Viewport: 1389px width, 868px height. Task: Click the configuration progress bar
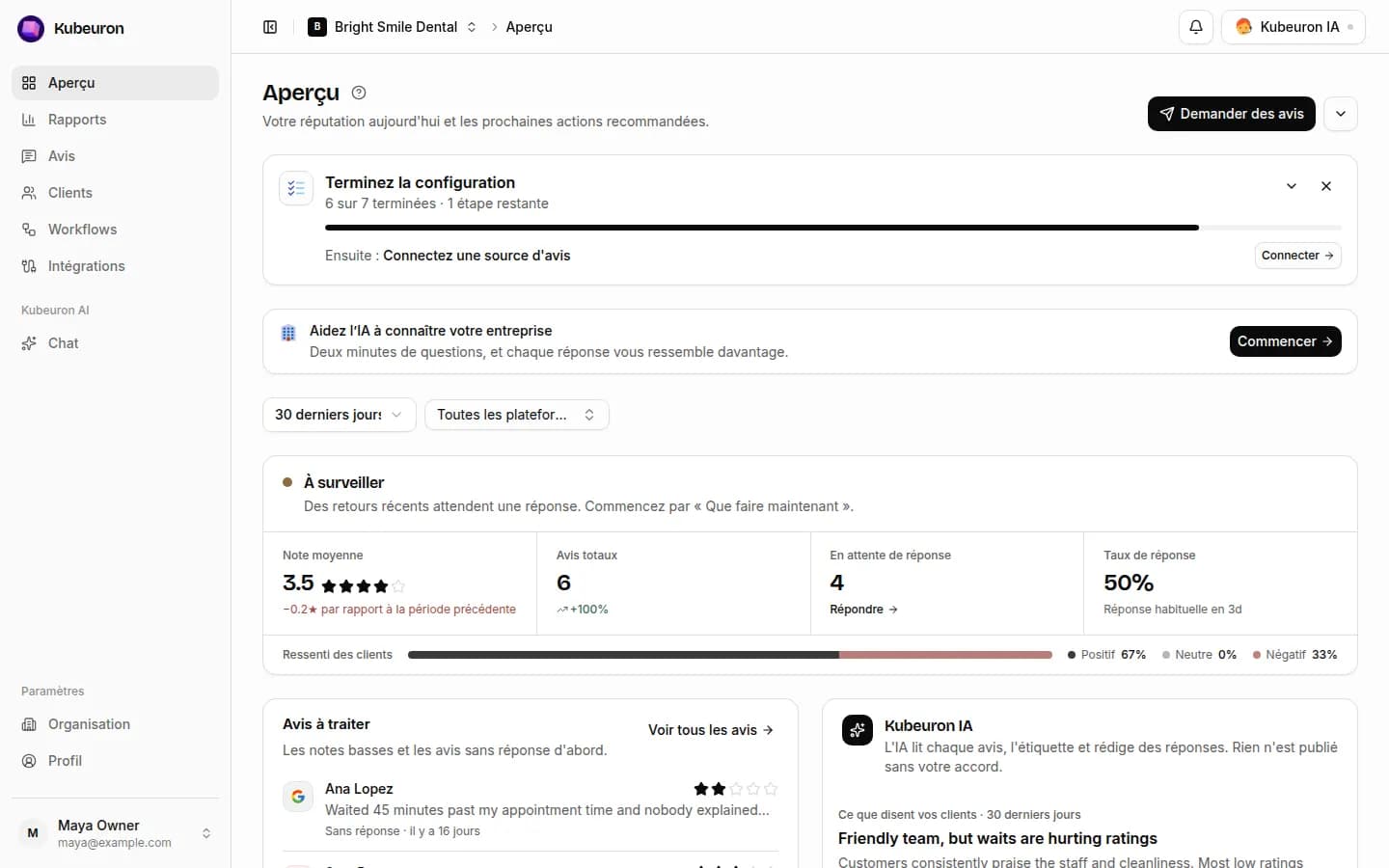832,228
